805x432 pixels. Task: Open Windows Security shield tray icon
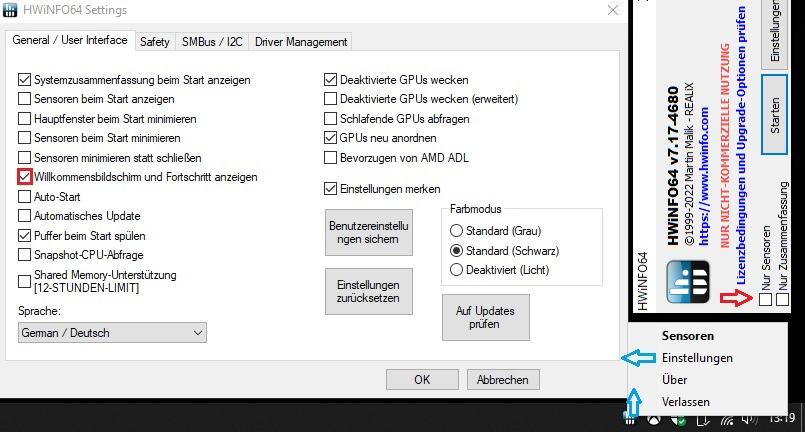point(678,420)
